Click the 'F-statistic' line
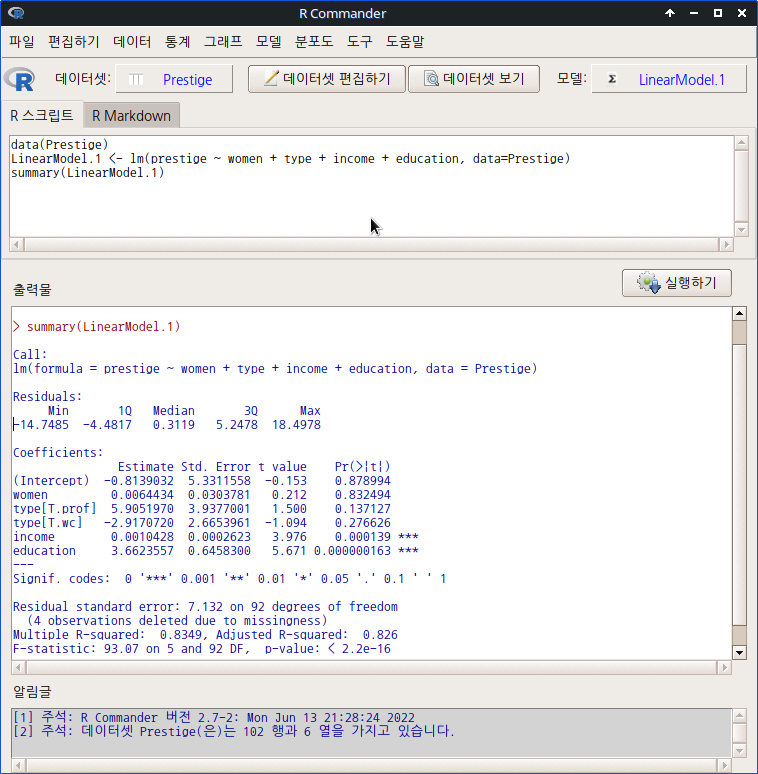The image size is (758, 774). click(x=202, y=649)
